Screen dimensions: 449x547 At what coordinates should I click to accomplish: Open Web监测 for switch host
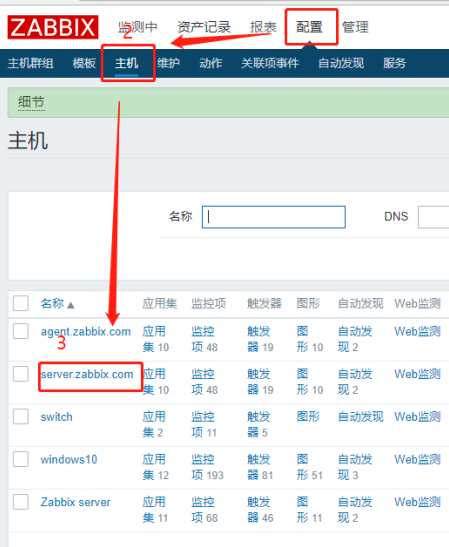[x=418, y=417]
